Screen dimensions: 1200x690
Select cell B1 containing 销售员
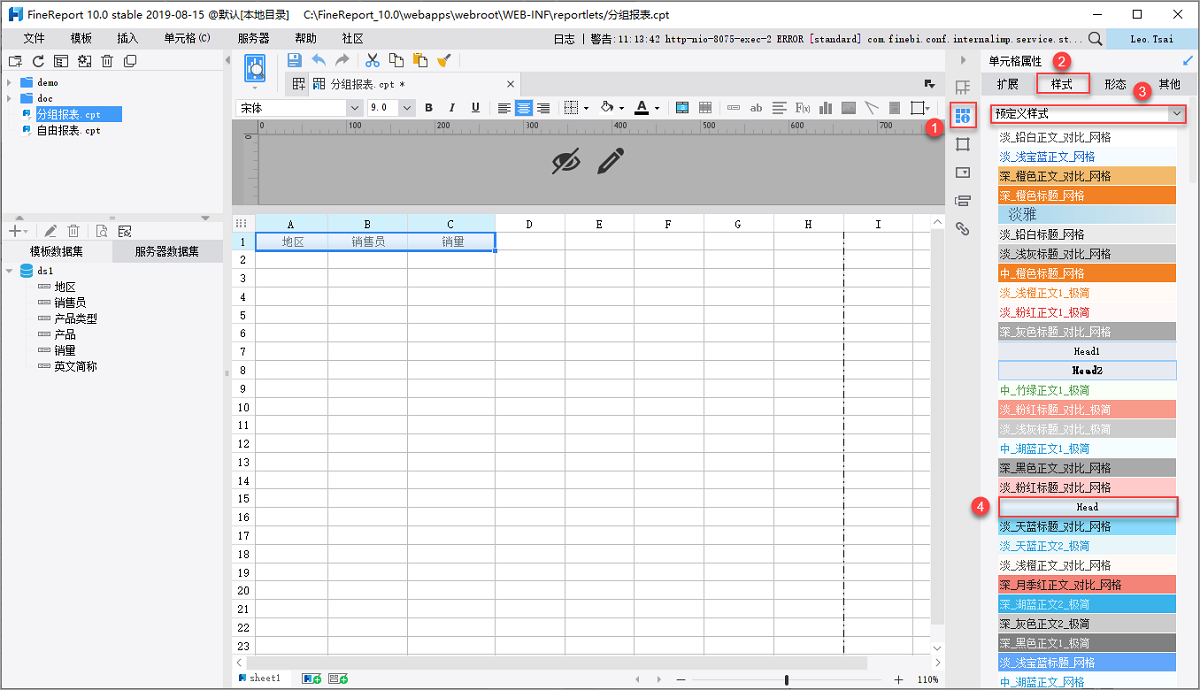(367, 242)
